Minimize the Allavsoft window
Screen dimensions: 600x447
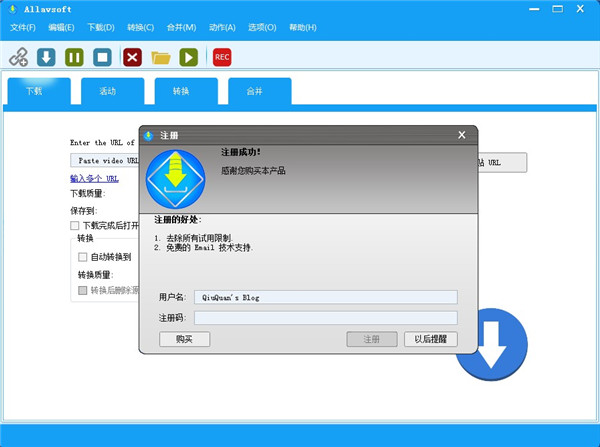point(535,9)
